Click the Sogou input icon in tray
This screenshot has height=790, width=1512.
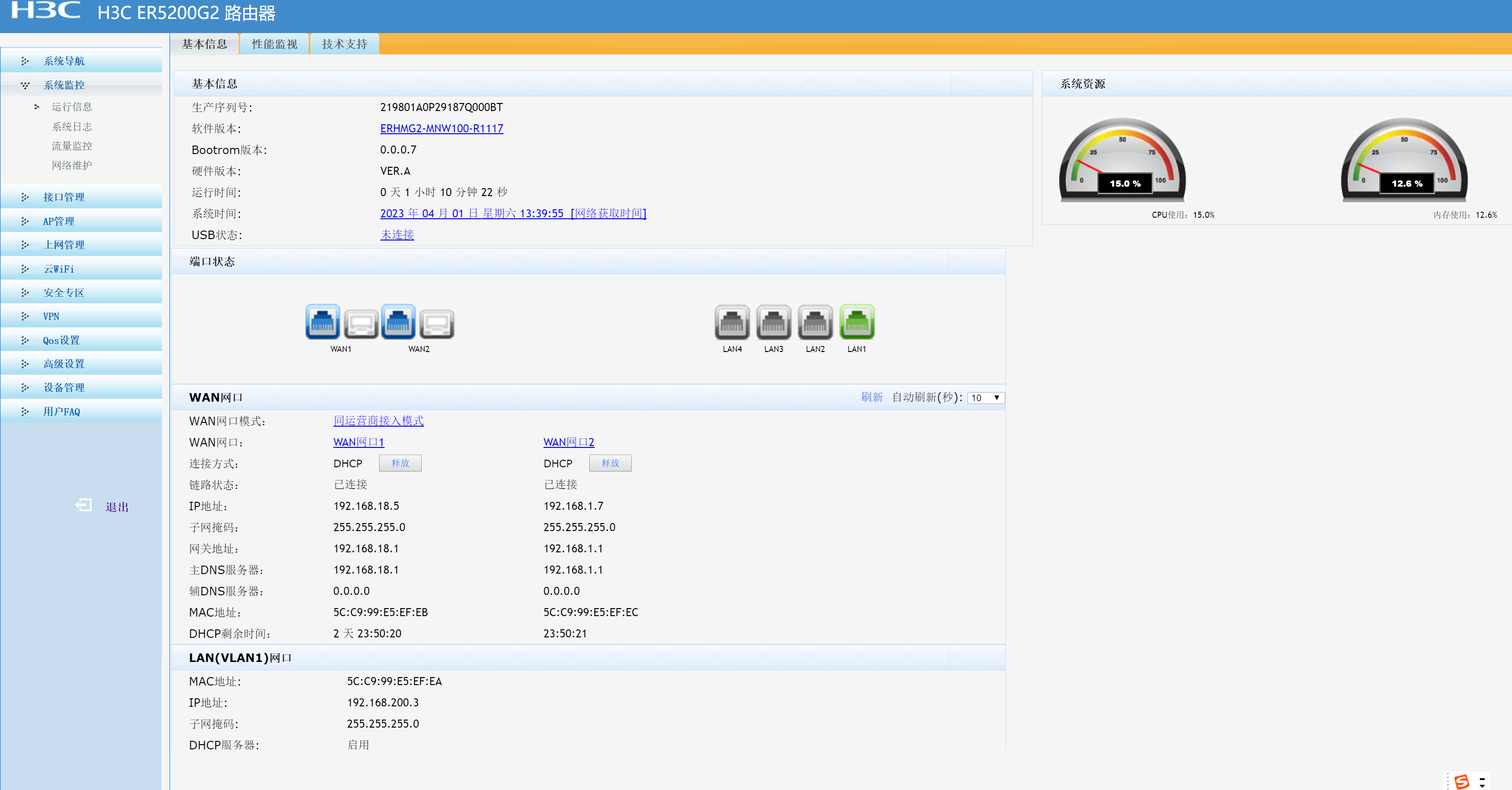[1461, 781]
